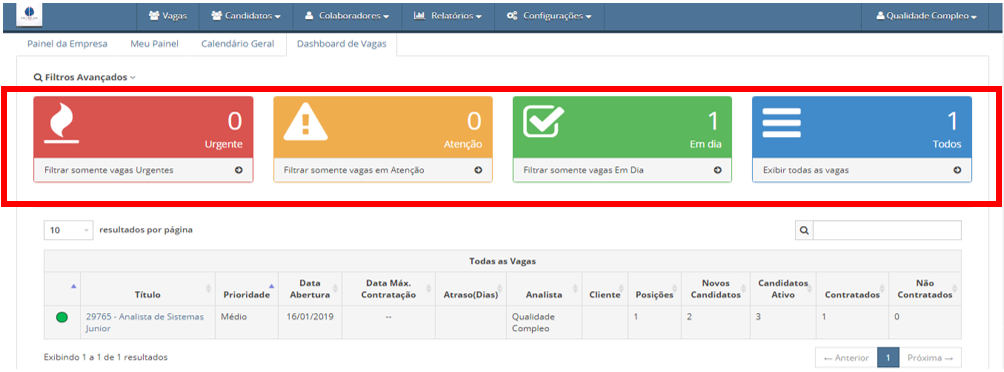Click the Todos label on blue card
This screenshot has width=1004, height=372.
(947, 144)
